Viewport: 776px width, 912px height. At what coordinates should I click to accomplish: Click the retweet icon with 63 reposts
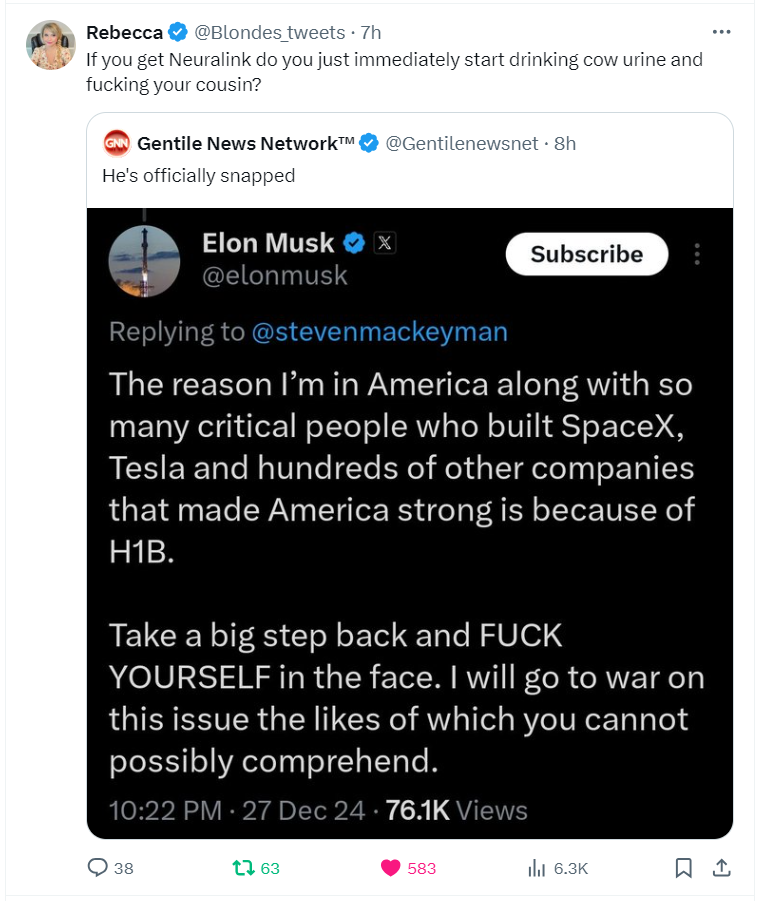240,868
